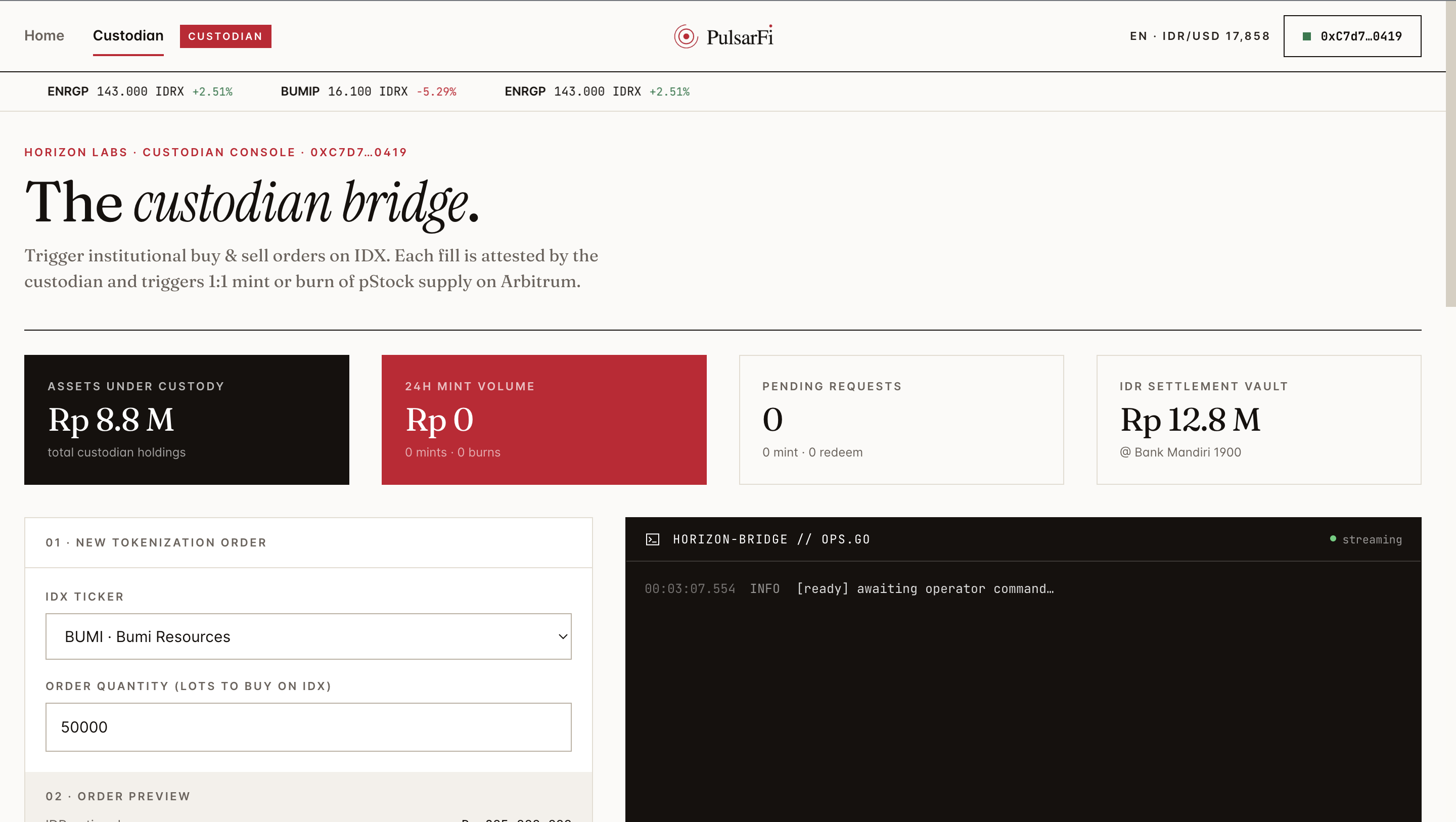Viewport: 1456px width, 822px height.
Task: Click the '00:03:07.554' log timestamp
Action: (x=690, y=588)
